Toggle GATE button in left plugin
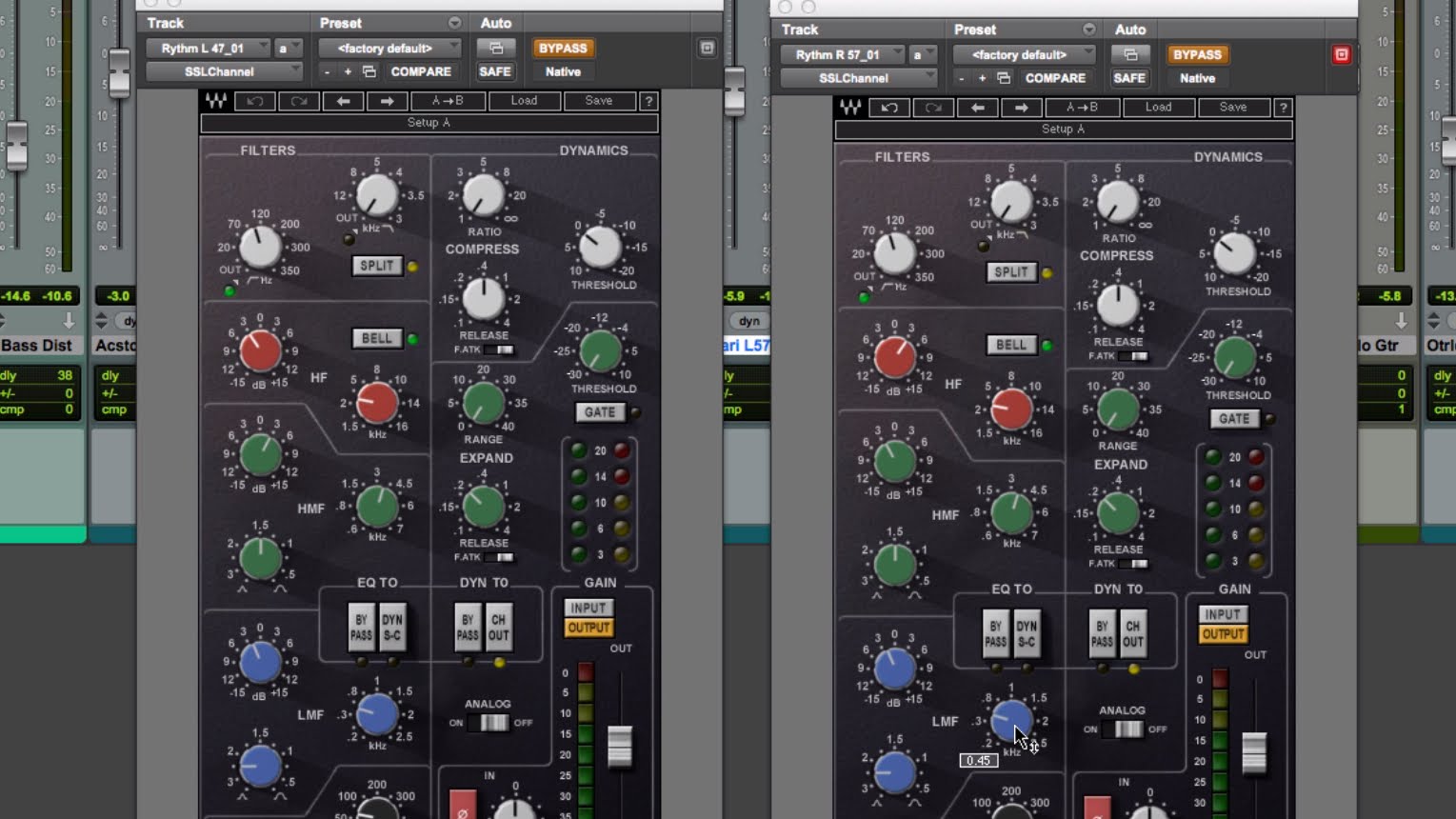 click(599, 412)
